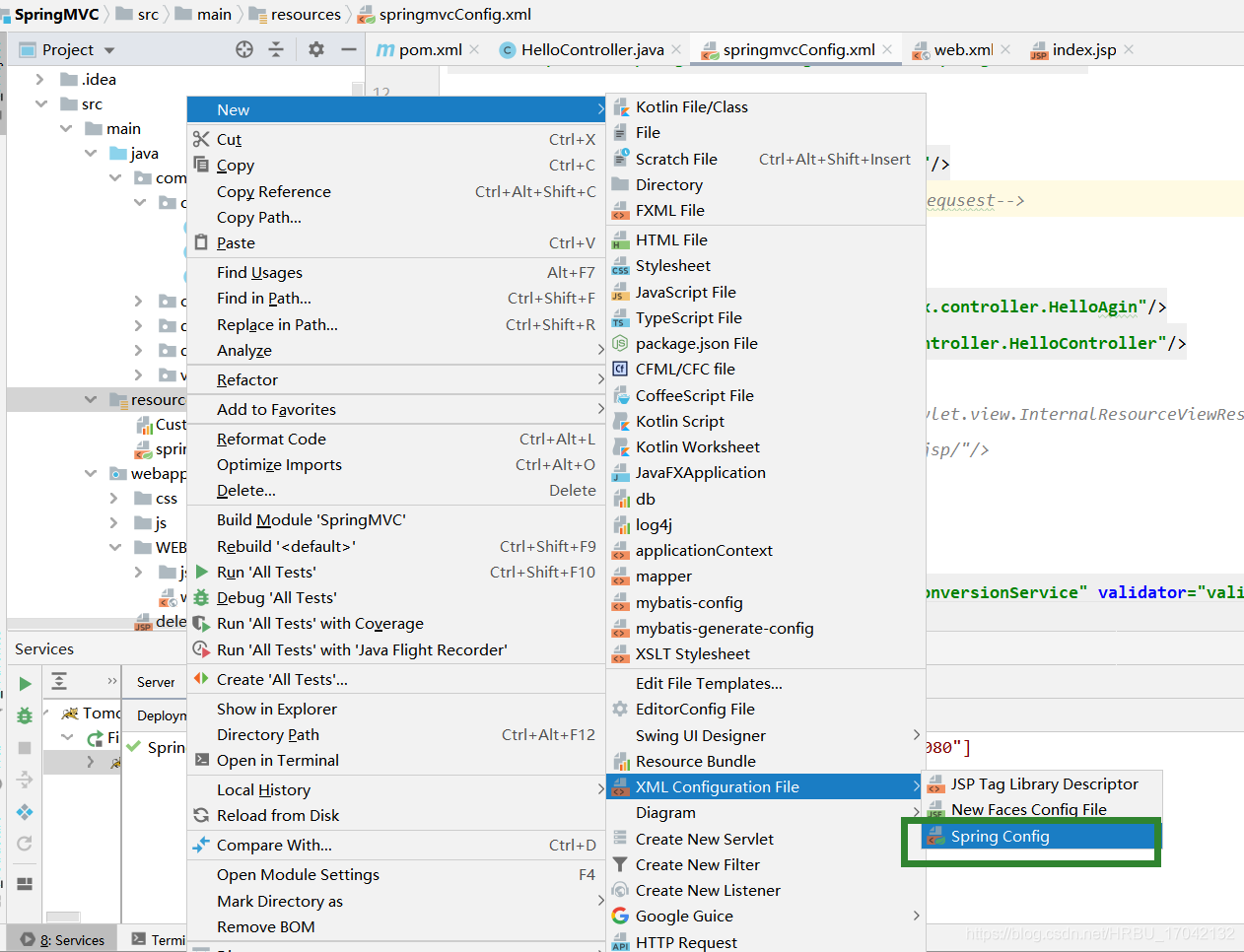This screenshot has height=952, width=1244.
Task: Expand the .idea folder
Action: pos(39,79)
